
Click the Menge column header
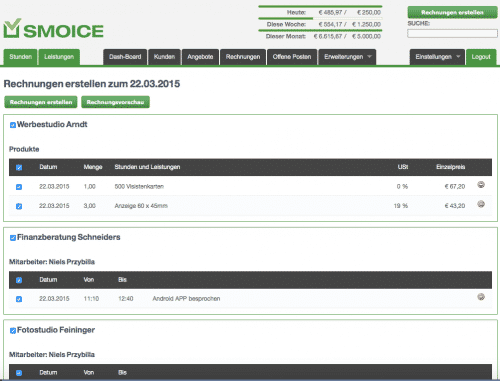pos(93,167)
